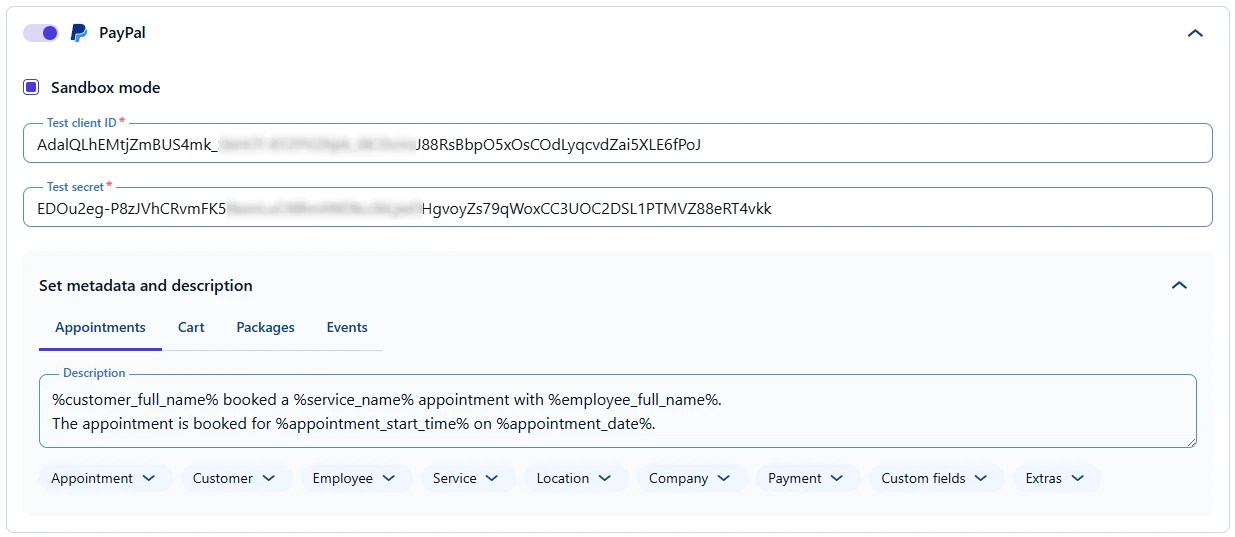This screenshot has height=537, width=1235.
Task: Expand the Custom fields dropdown
Action: point(935,478)
